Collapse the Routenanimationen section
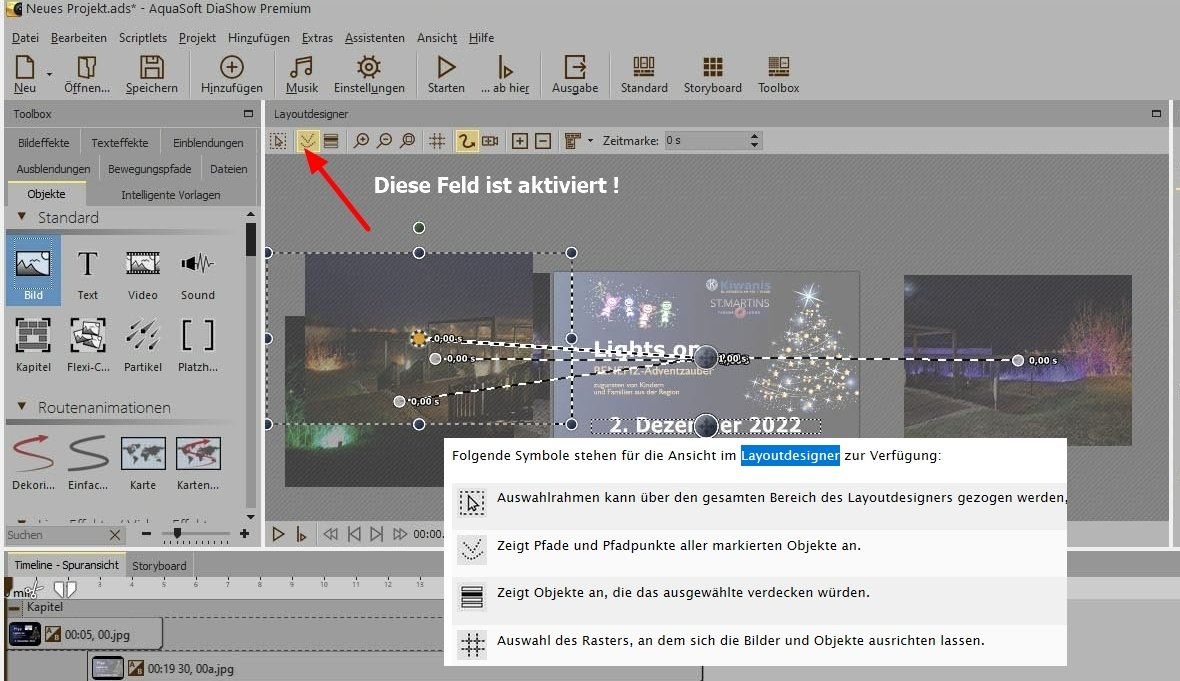This screenshot has width=1180, height=681. point(22,408)
